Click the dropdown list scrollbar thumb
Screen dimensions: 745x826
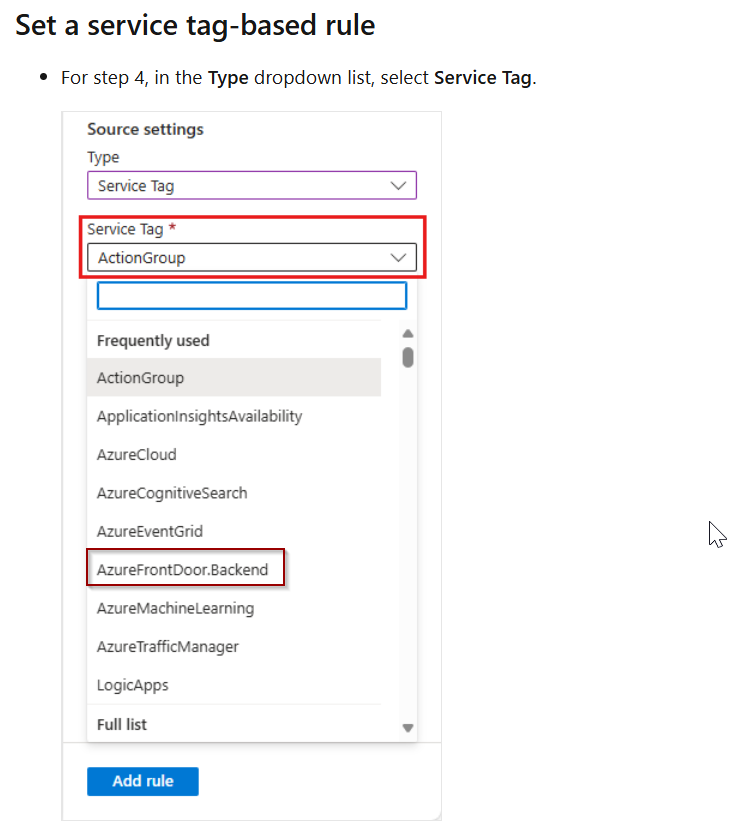(408, 357)
